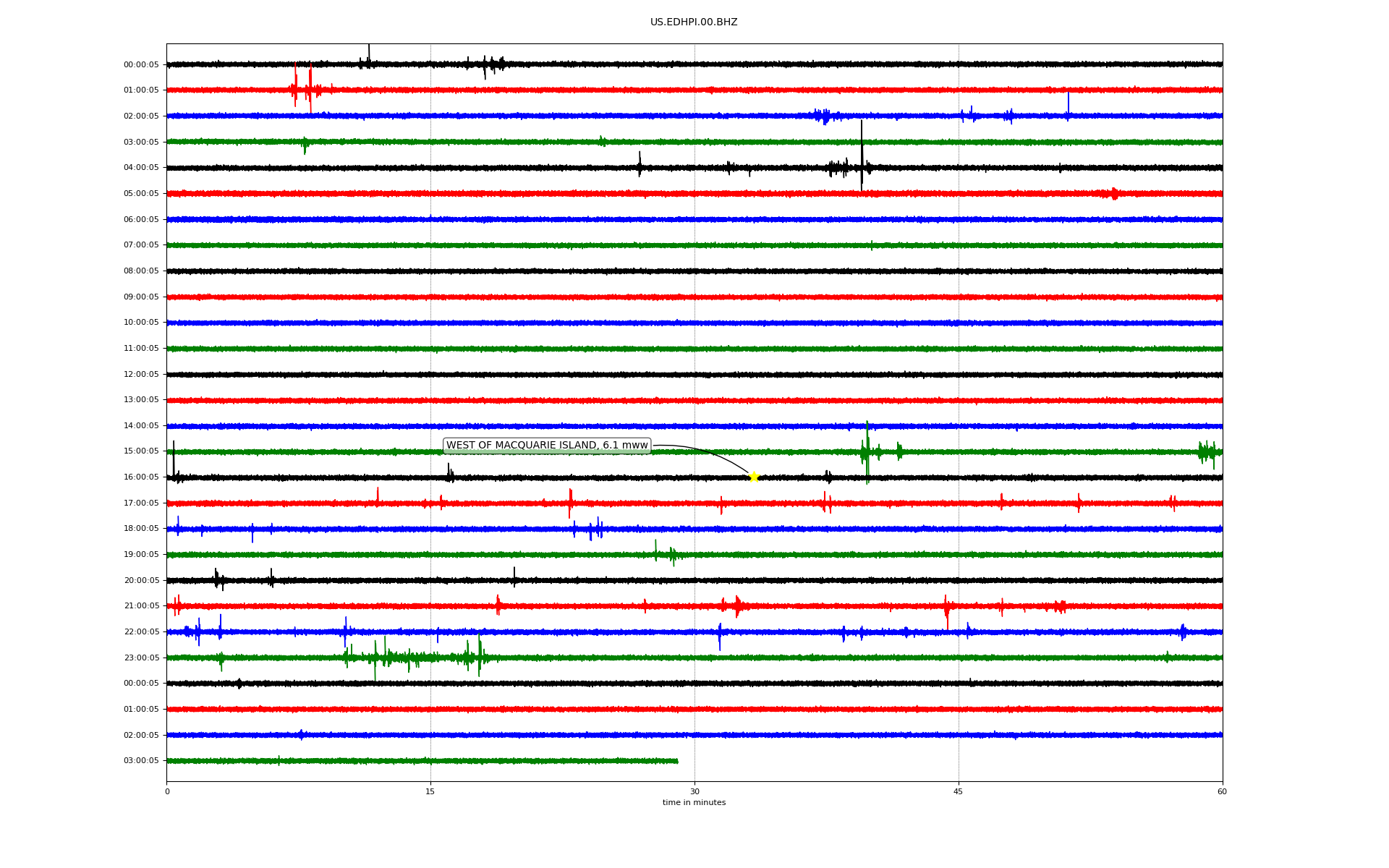This screenshot has height=868, width=1389.
Task: Select the 15:00:05 row time label
Action: coord(141,451)
